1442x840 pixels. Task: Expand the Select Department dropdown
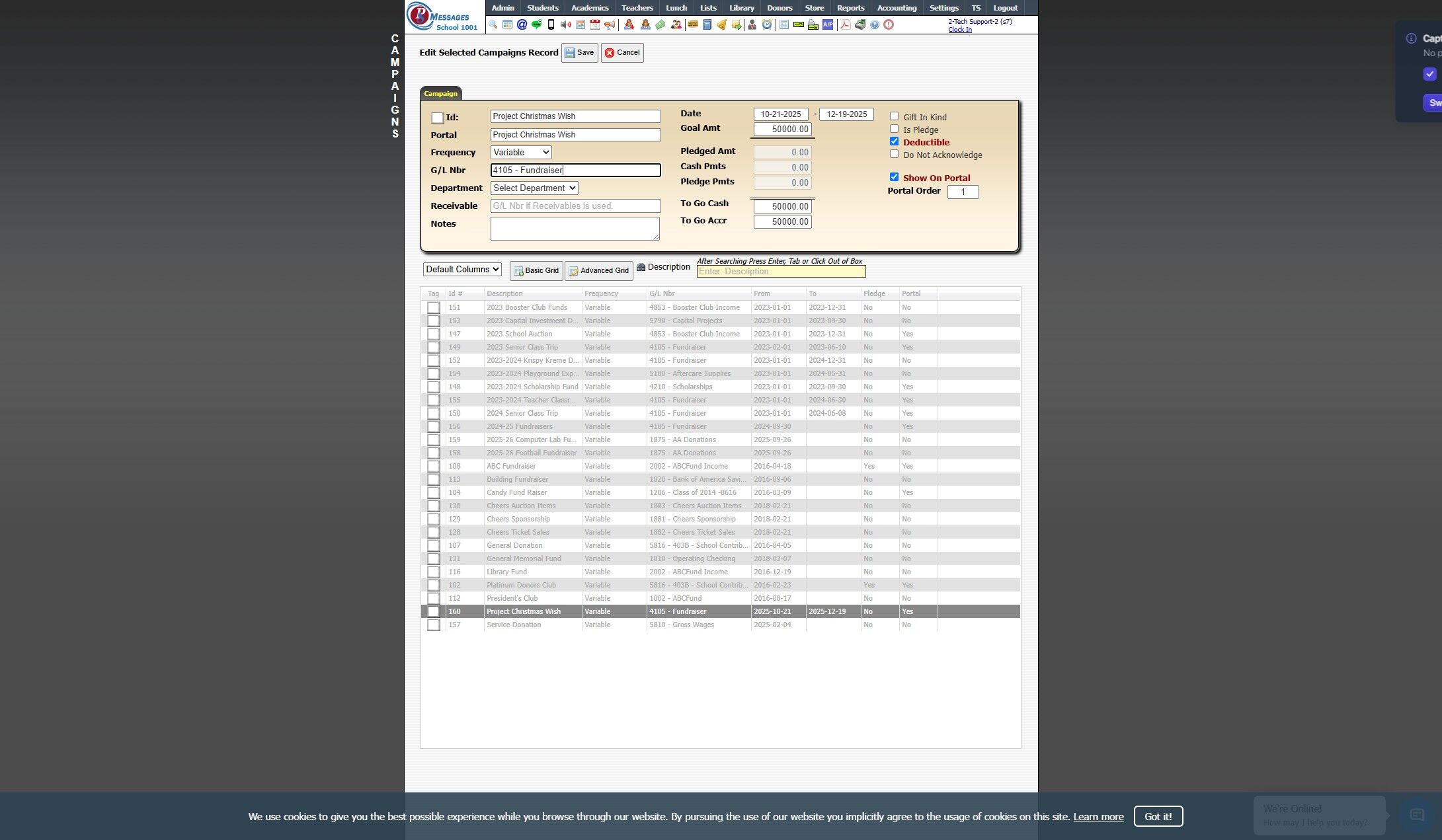[534, 188]
